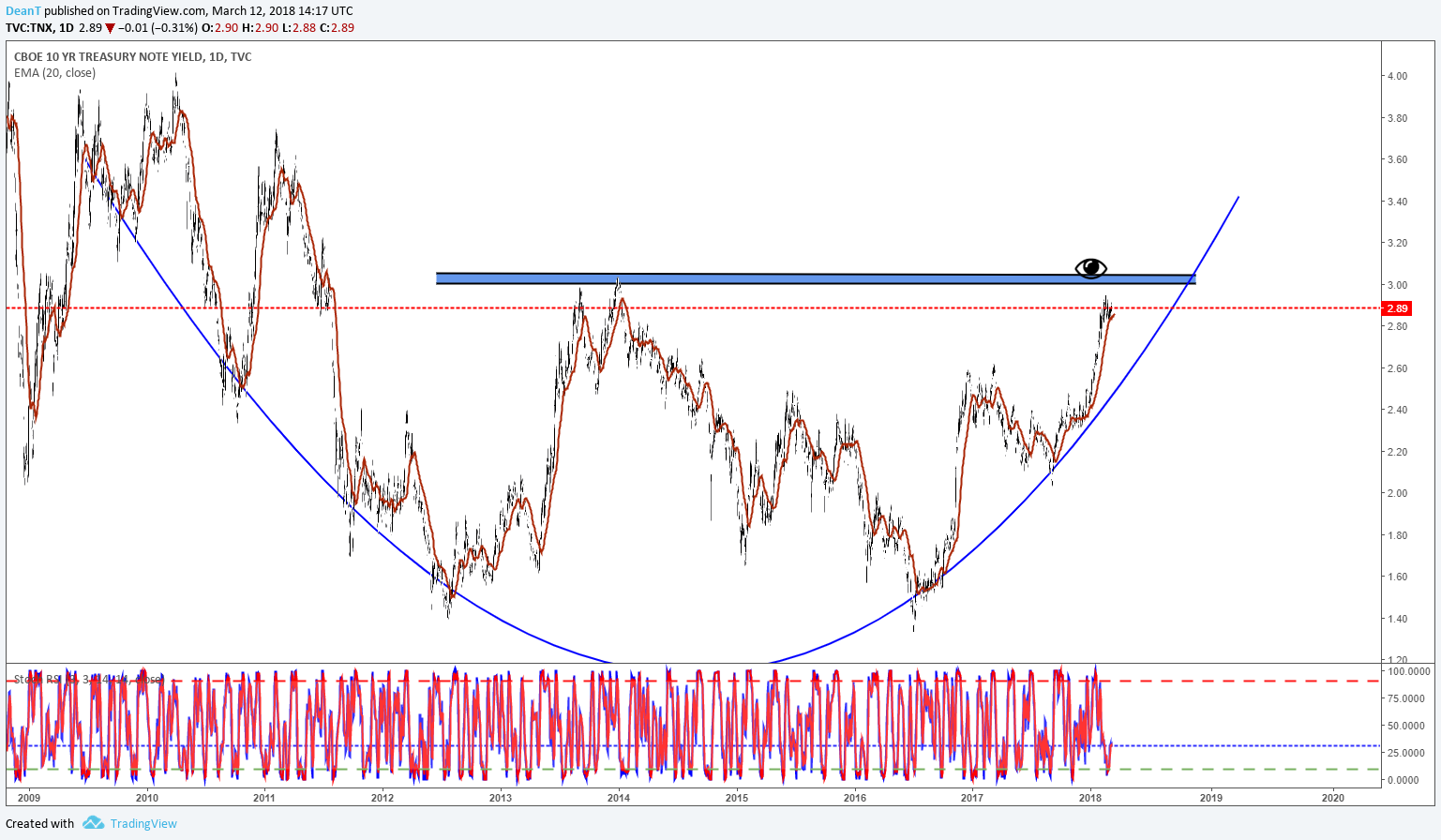The image size is (1441, 840).
Task: Click the 2015 year label on time axis
Action: (x=737, y=798)
